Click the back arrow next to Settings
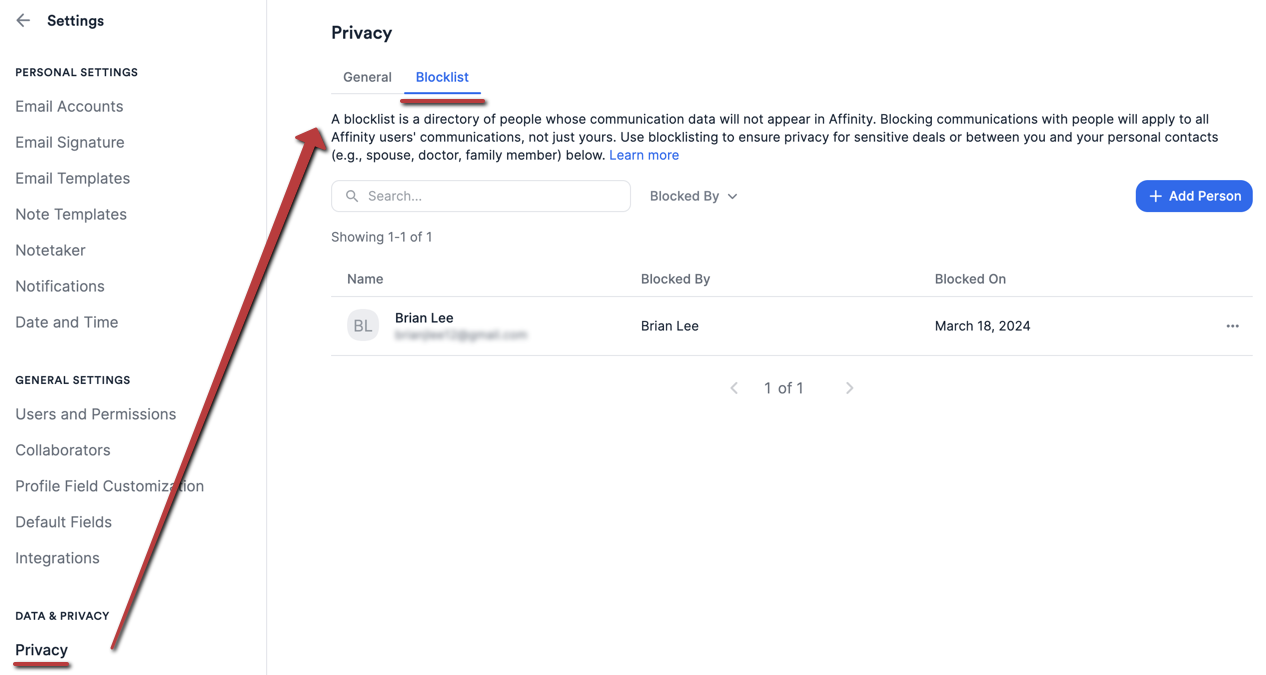Screen dimensions: 1266x675 click(22, 19)
